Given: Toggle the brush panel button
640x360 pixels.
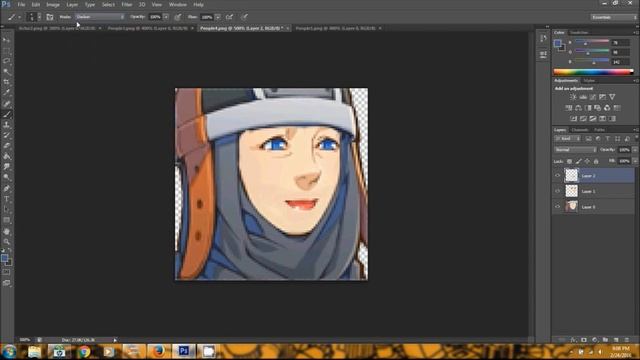Looking at the screenshot, I should tap(50, 17).
